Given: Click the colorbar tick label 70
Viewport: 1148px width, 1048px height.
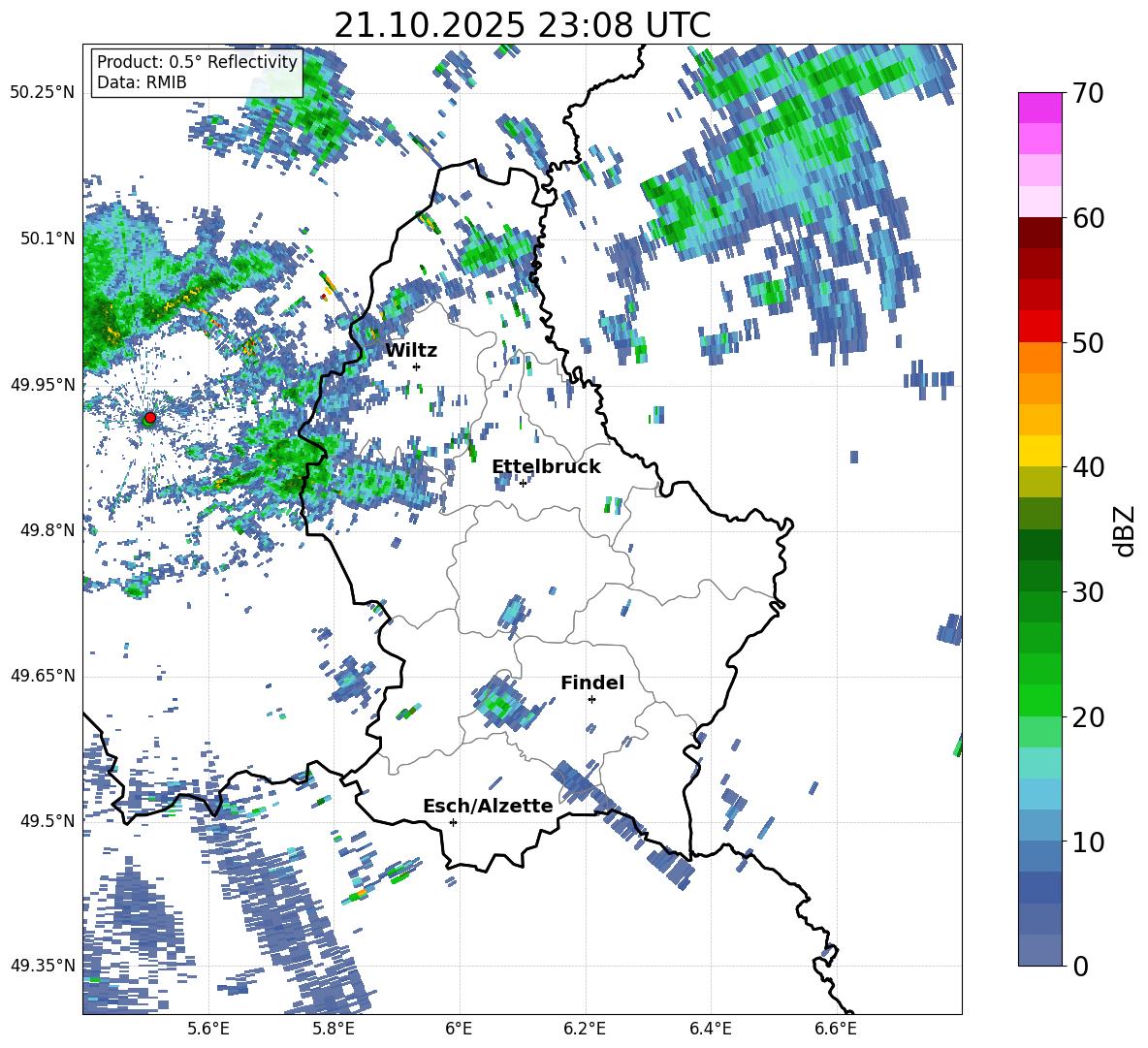Looking at the screenshot, I should 1088,94.
